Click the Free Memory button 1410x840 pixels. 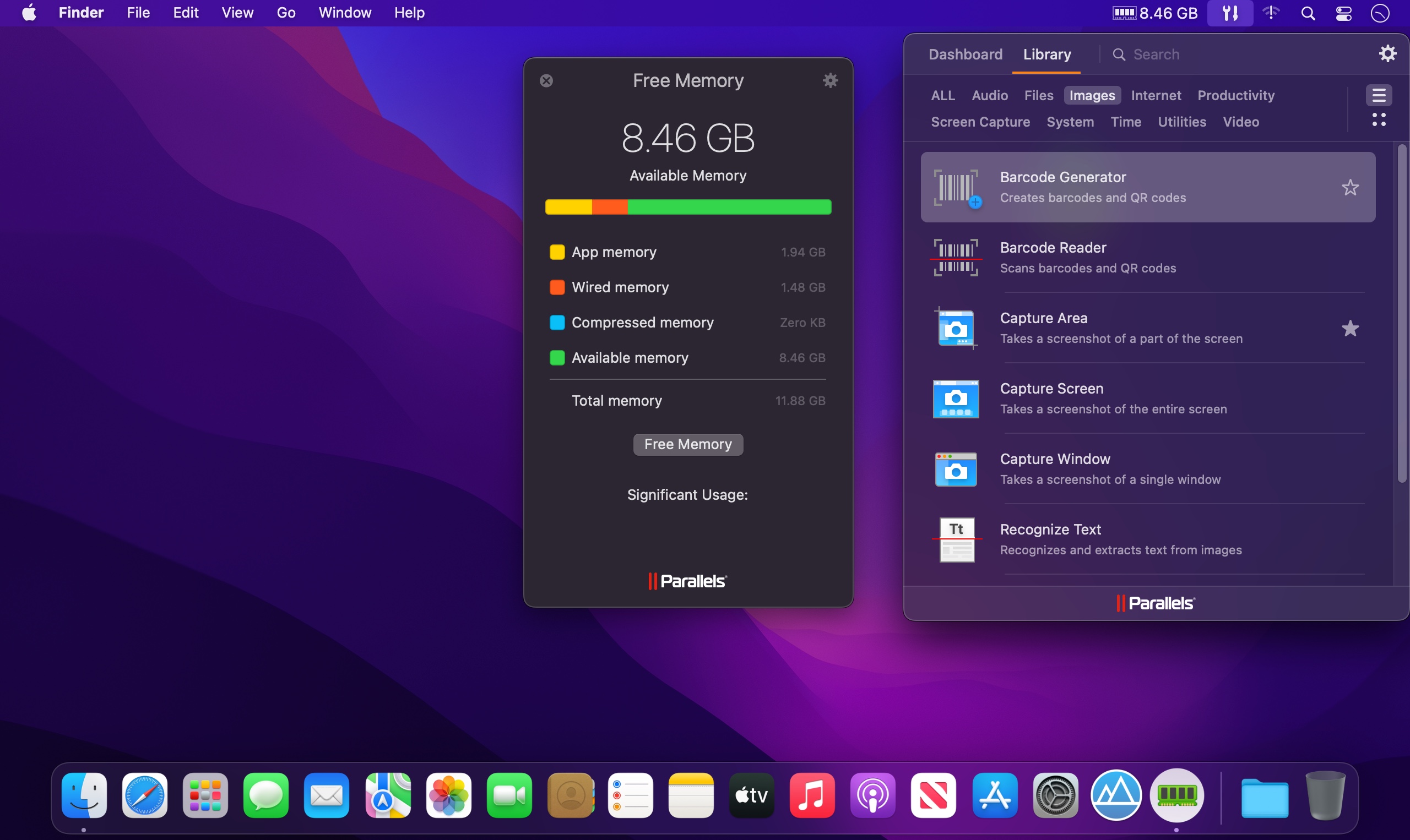point(688,444)
